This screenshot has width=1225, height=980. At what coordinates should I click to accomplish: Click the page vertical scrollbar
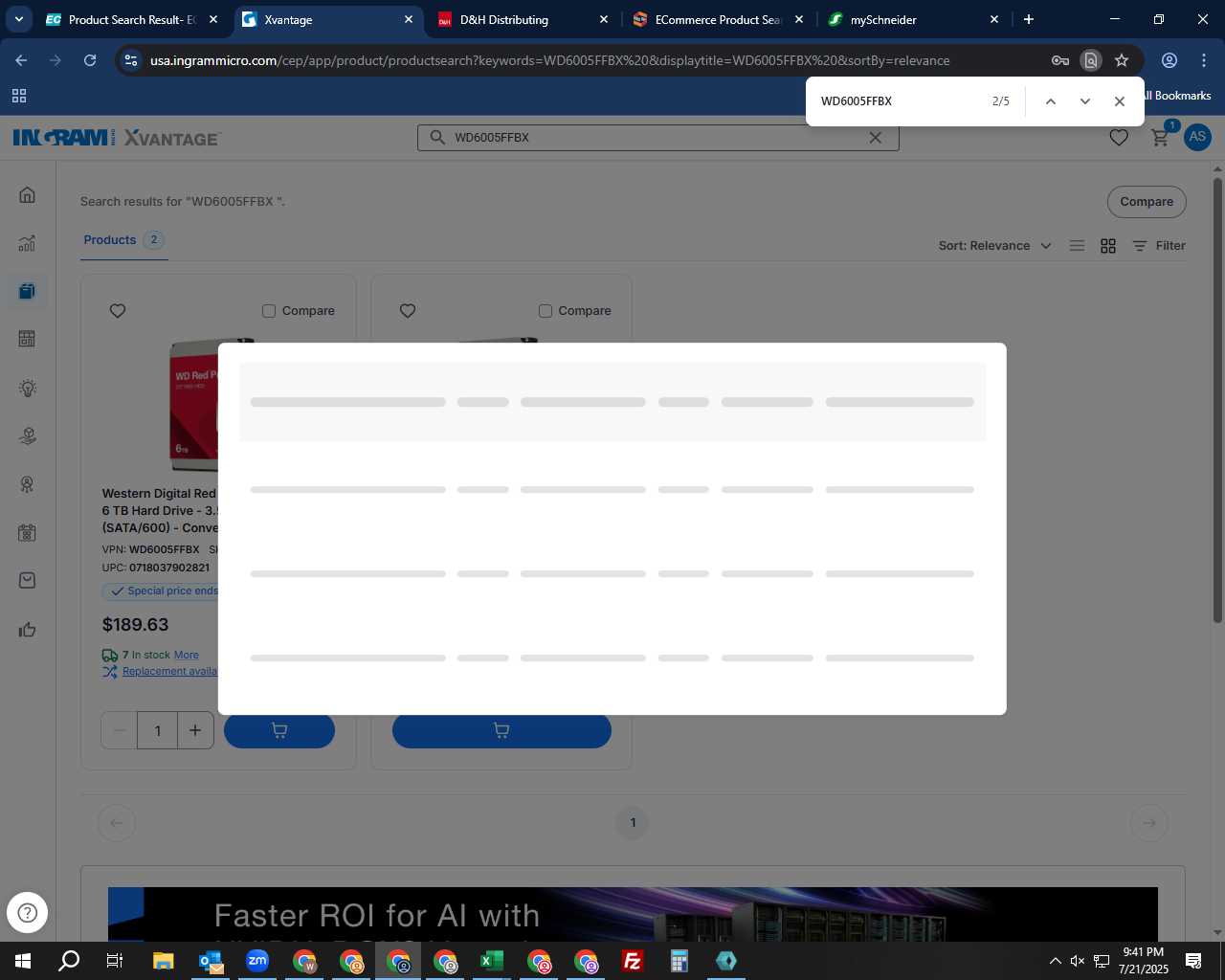pyautogui.click(x=1217, y=402)
